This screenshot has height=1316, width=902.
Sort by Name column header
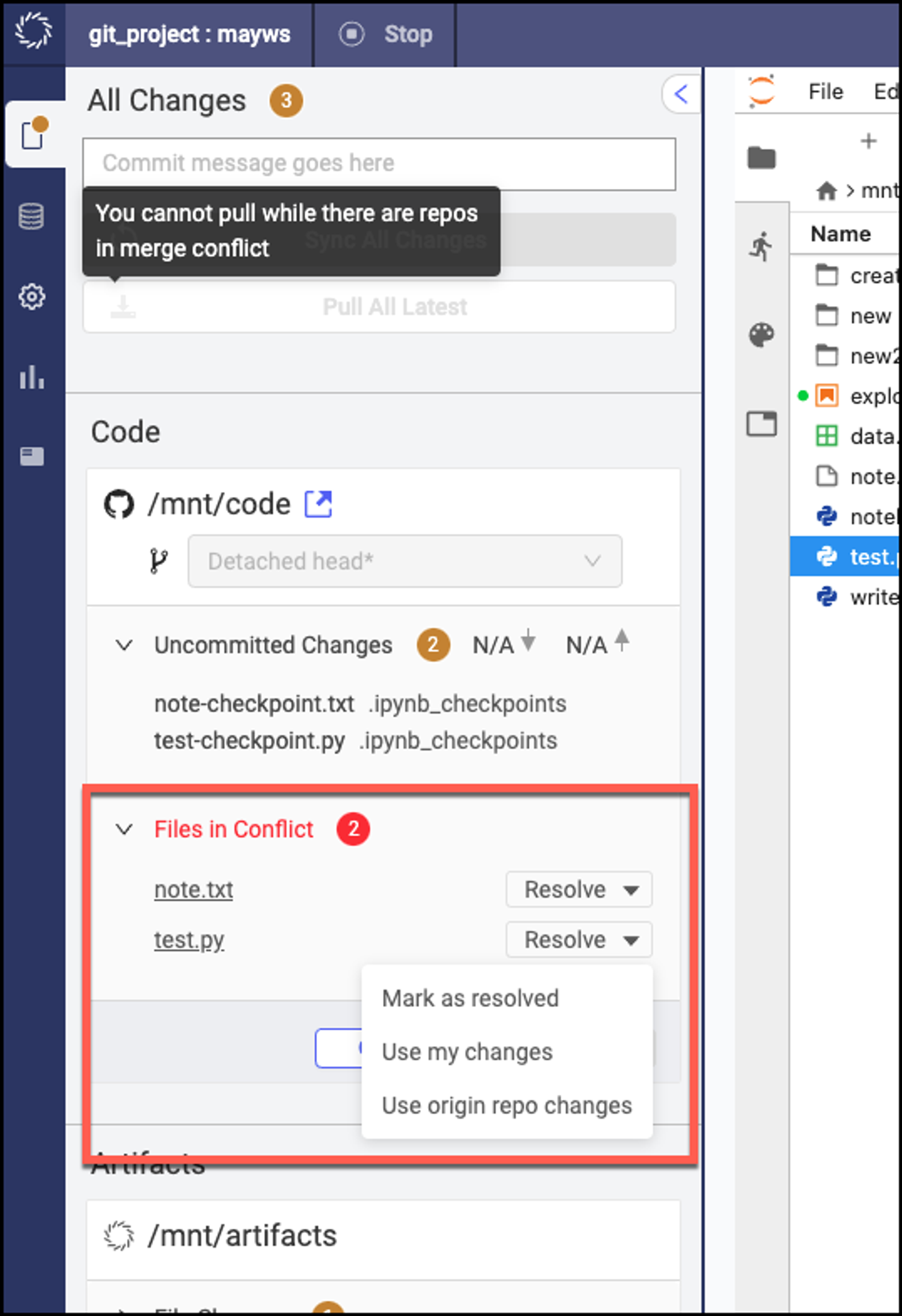840,233
